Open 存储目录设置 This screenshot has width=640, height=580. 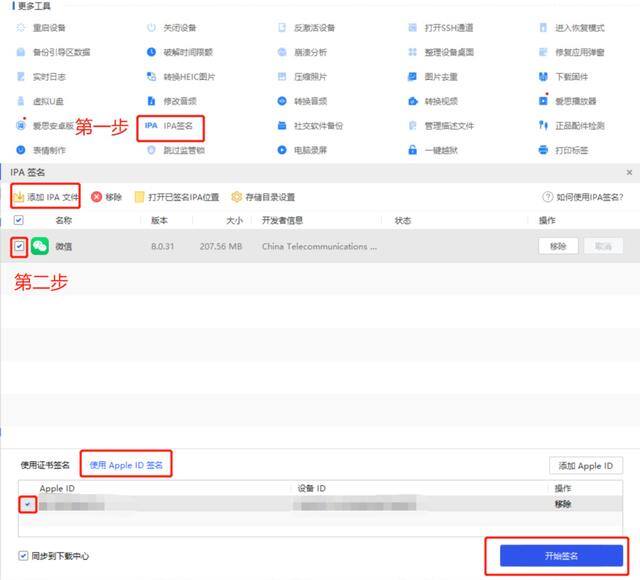tap(263, 197)
